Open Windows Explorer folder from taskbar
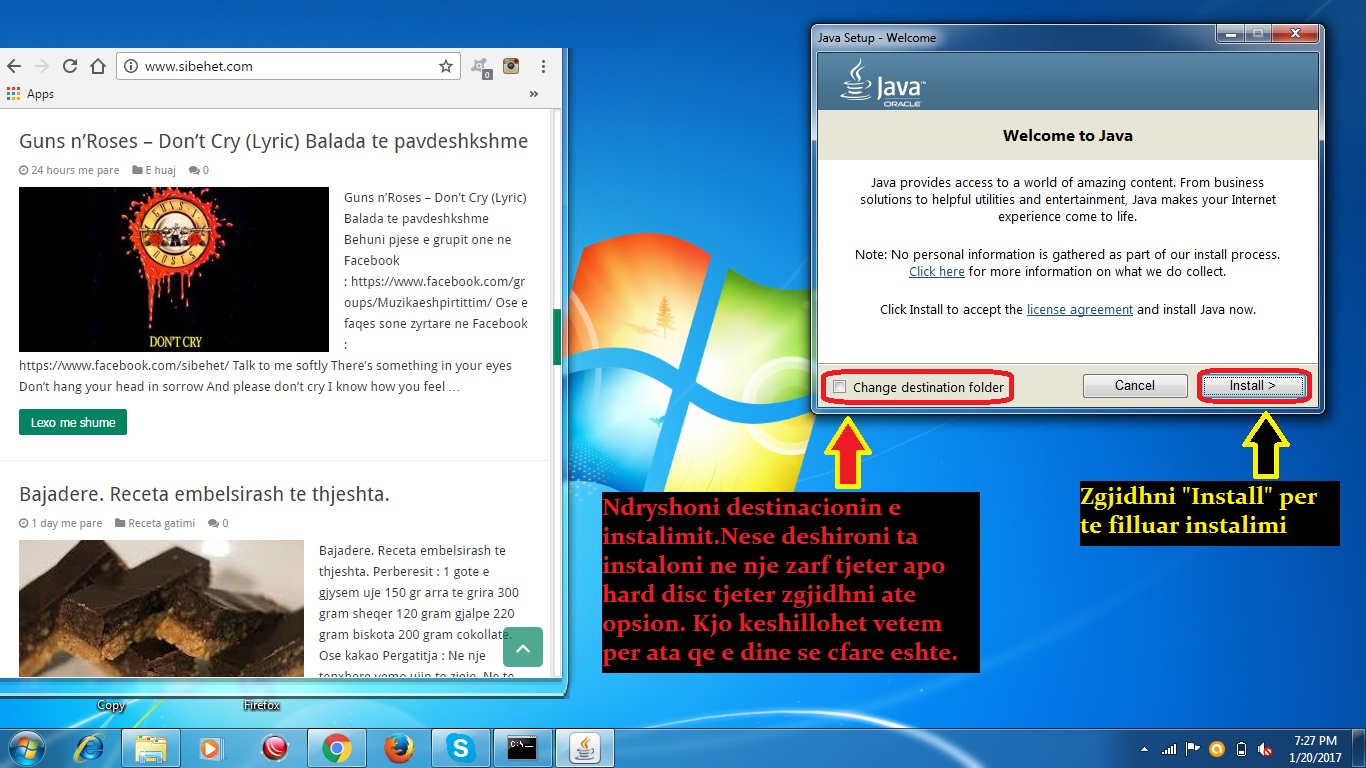Image resolution: width=1366 pixels, height=768 pixels. (x=151, y=748)
